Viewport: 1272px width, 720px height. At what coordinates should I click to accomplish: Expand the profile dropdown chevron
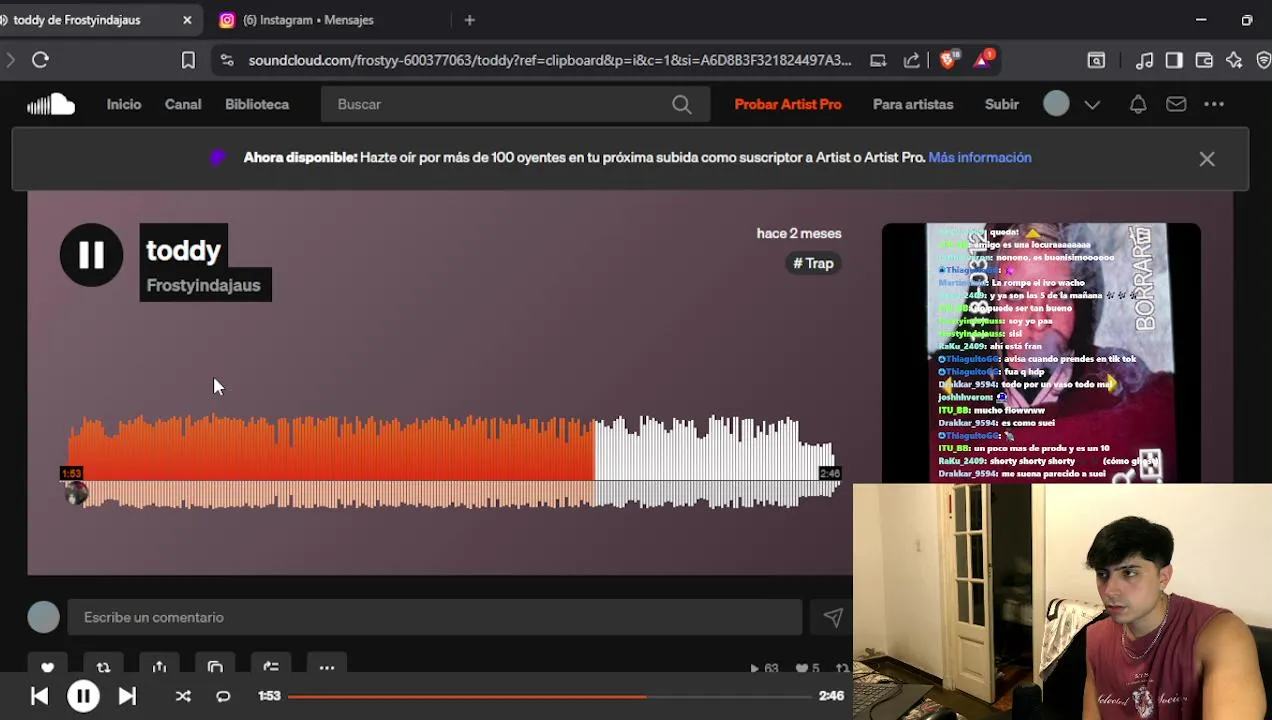click(1092, 104)
